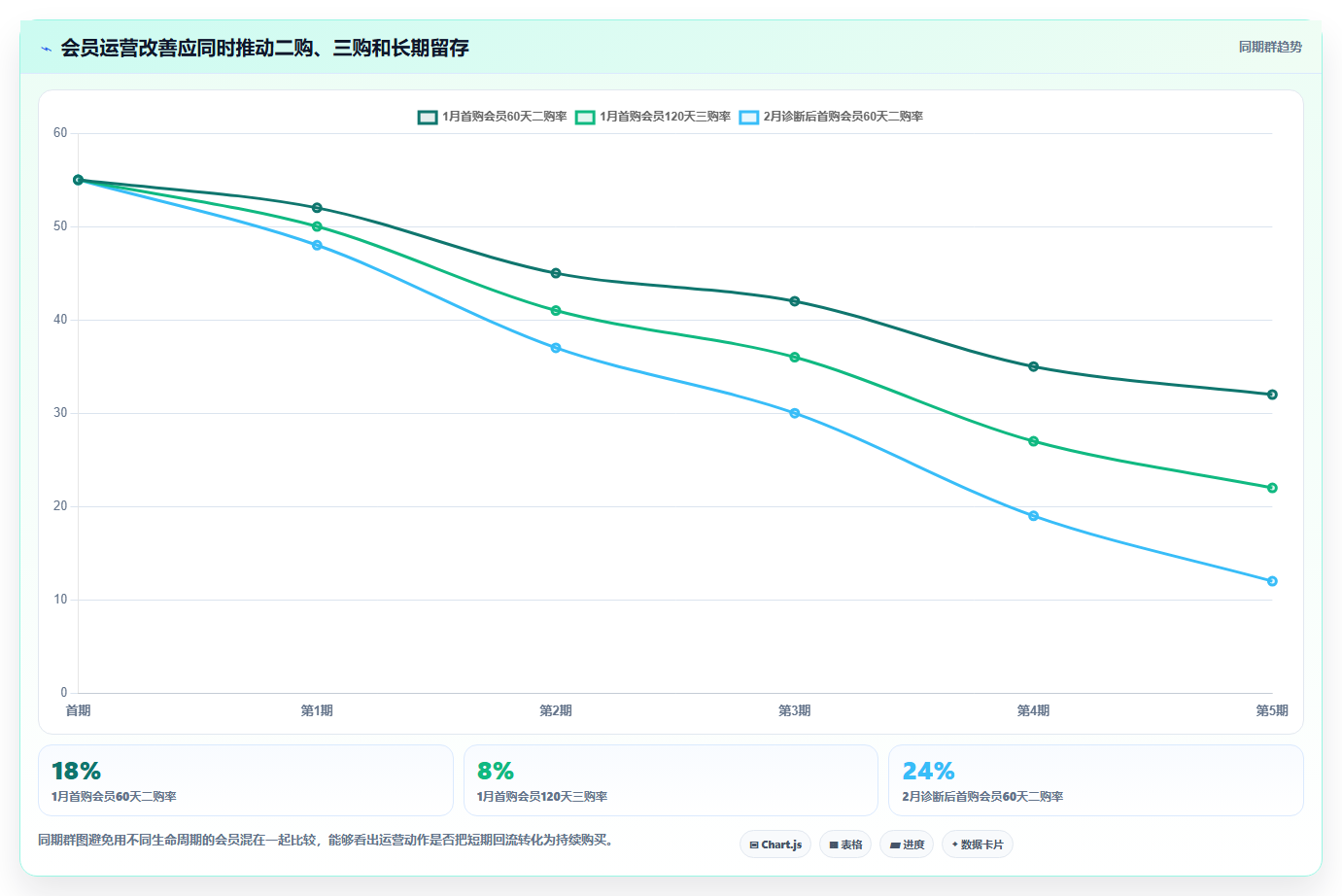Click x-axis label 第1期
Viewport: 1342px width, 896px height.
317,710
